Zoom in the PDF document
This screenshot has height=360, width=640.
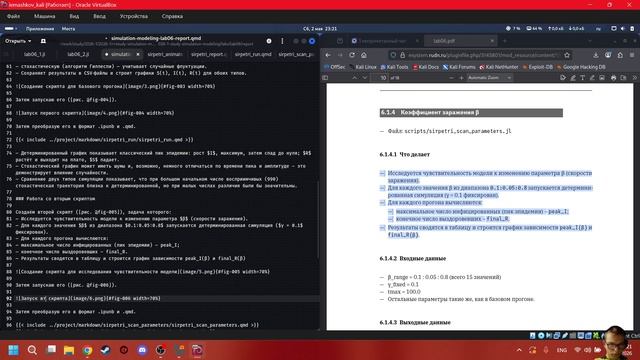[x=461, y=78]
